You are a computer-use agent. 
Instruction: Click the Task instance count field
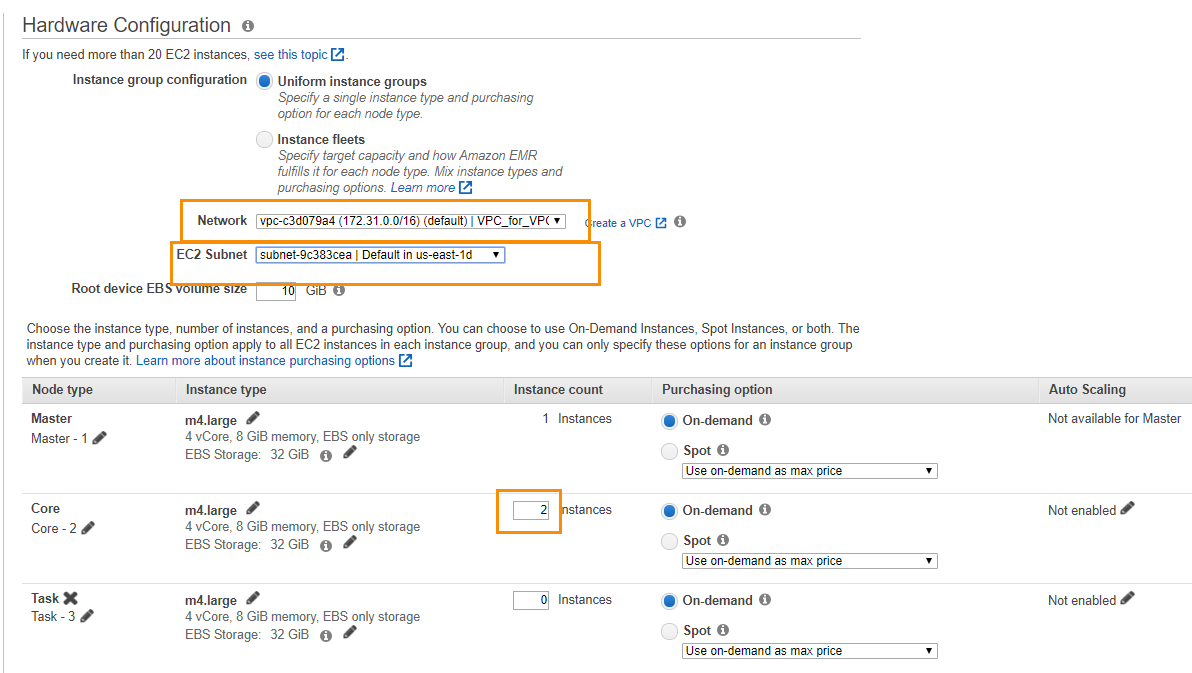531,600
